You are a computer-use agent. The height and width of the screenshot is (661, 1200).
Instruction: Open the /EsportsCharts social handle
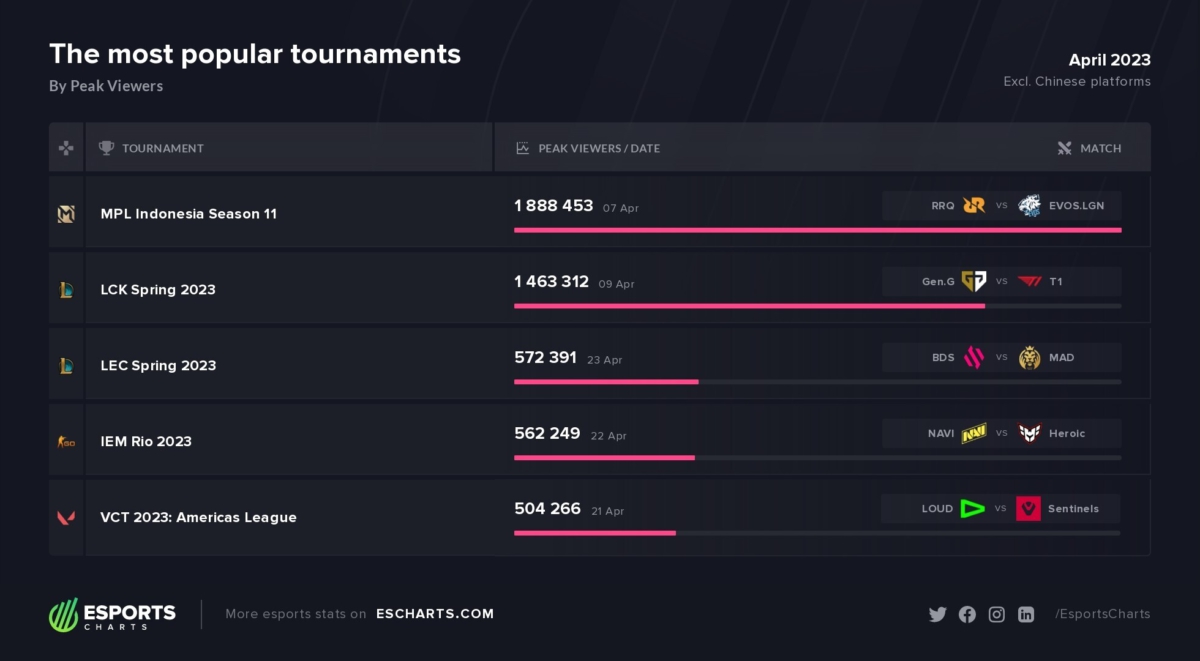[1102, 614]
